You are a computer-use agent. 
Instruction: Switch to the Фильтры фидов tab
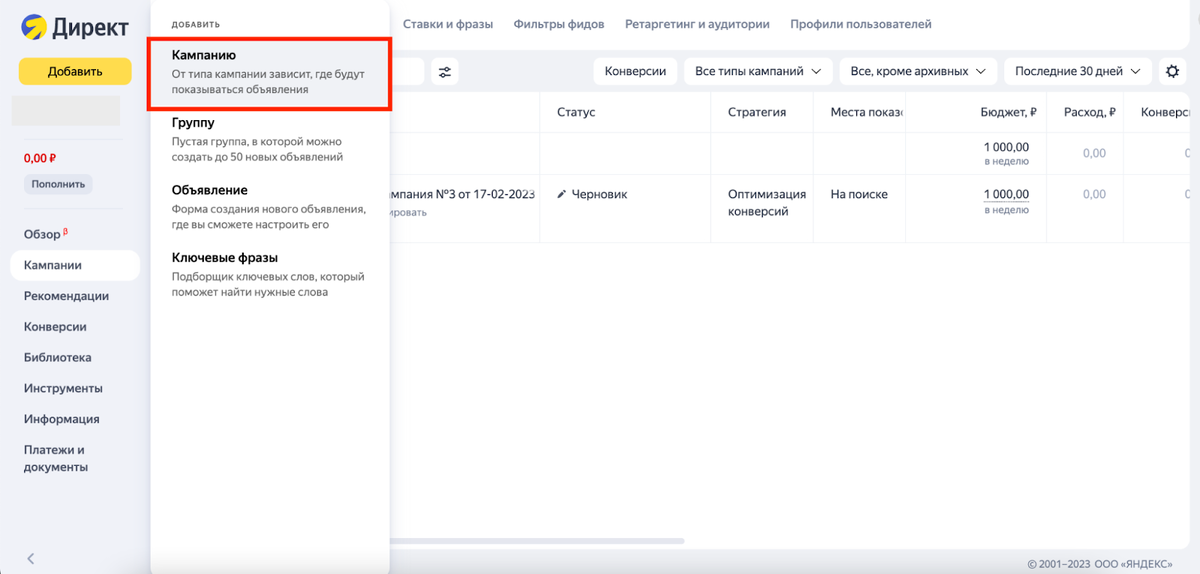[x=559, y=24]
